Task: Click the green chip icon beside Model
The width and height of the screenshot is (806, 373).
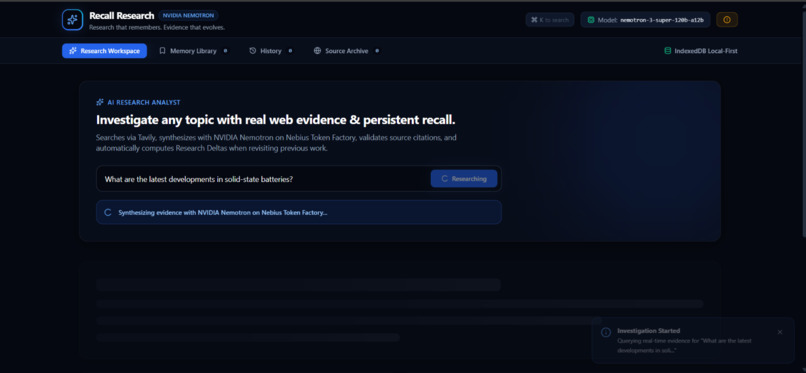Action: (x=591, y=20)
